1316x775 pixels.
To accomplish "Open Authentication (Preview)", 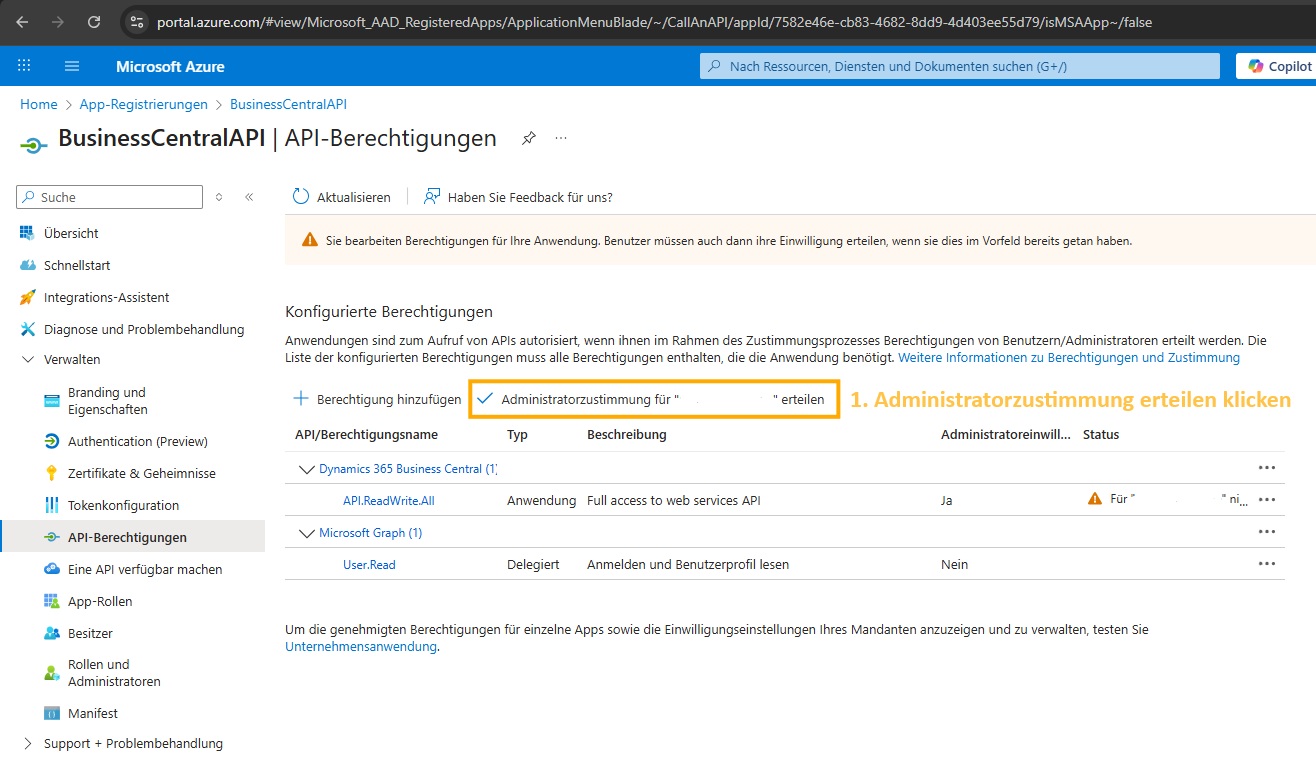I will tap(138, 441).
